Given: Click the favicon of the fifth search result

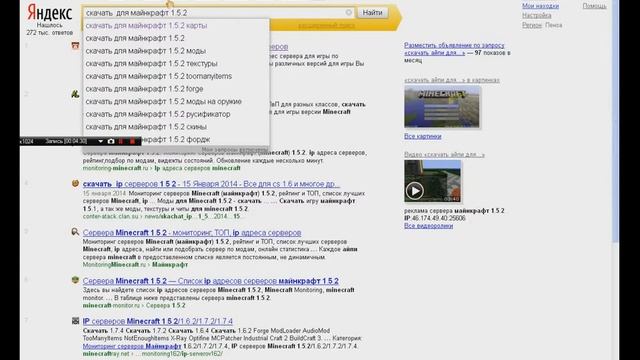Looking at the screenshot, I should tap(75, 232).
